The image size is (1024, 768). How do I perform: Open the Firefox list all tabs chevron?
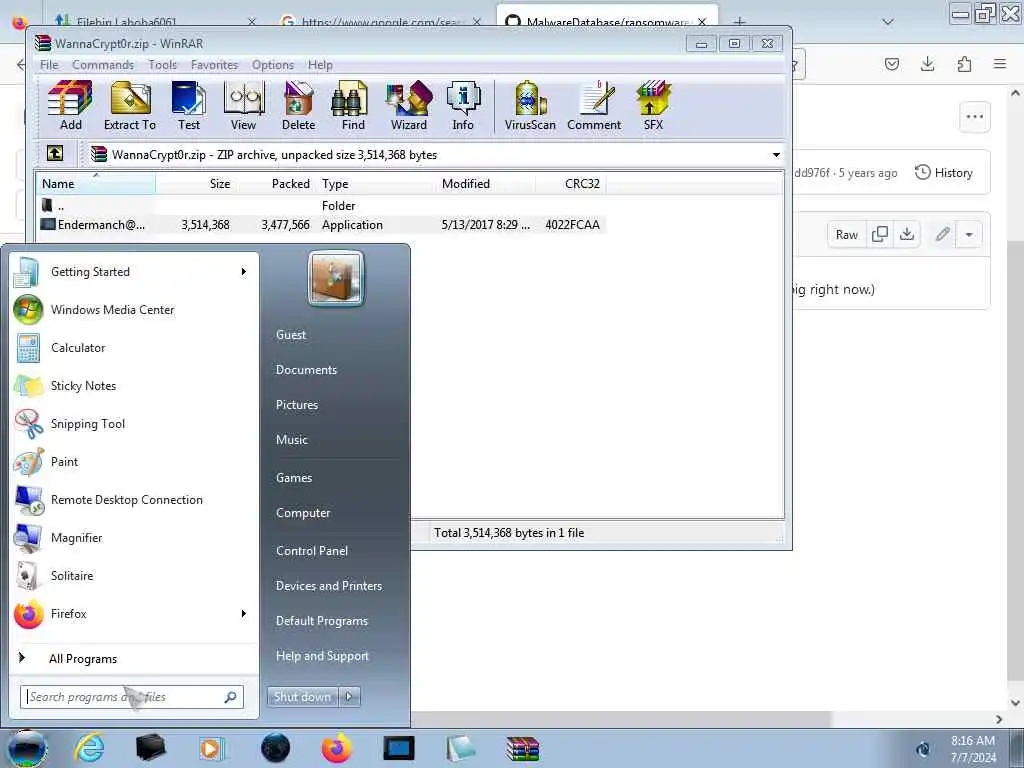coord(888,22)
